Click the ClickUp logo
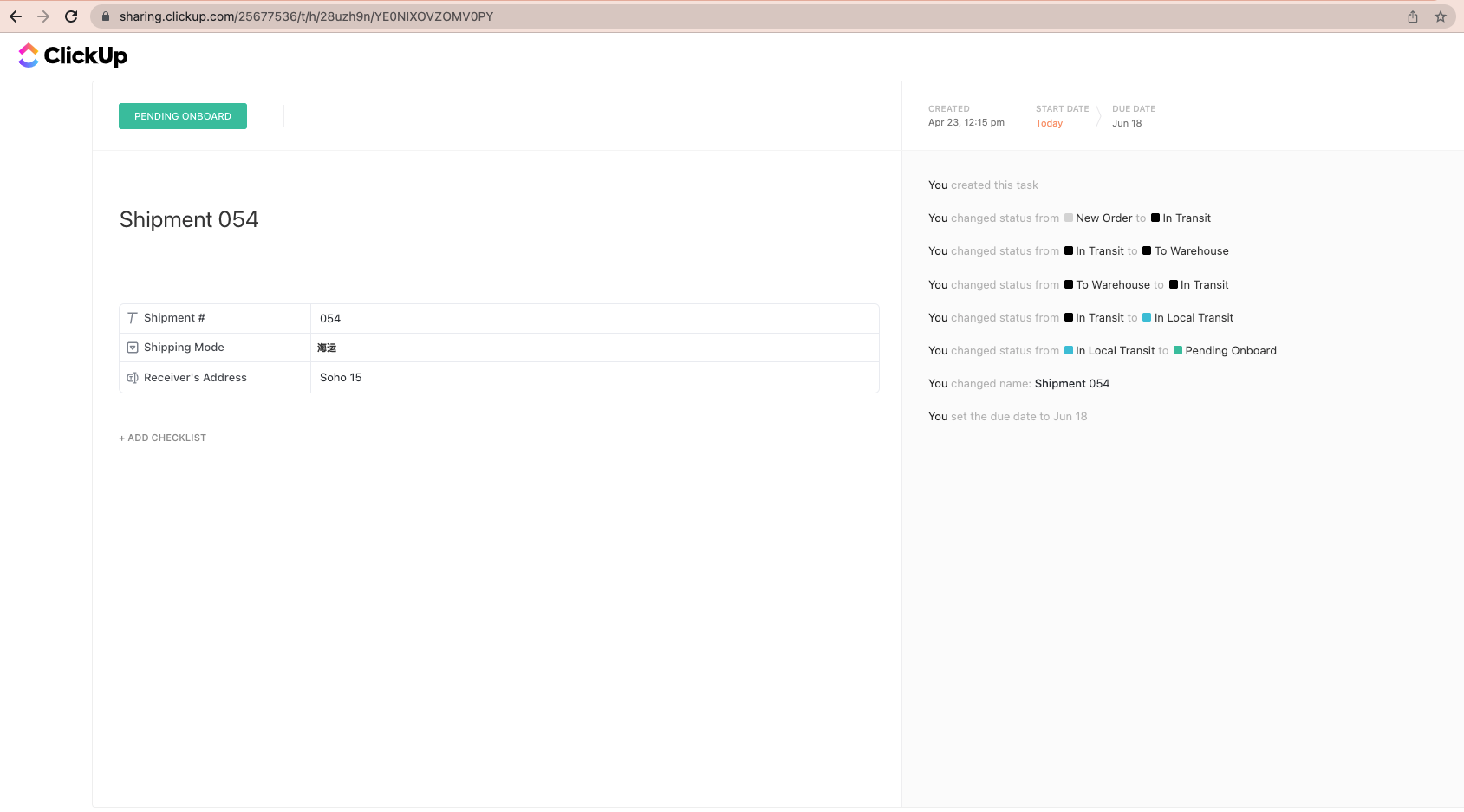 point(73,55)
